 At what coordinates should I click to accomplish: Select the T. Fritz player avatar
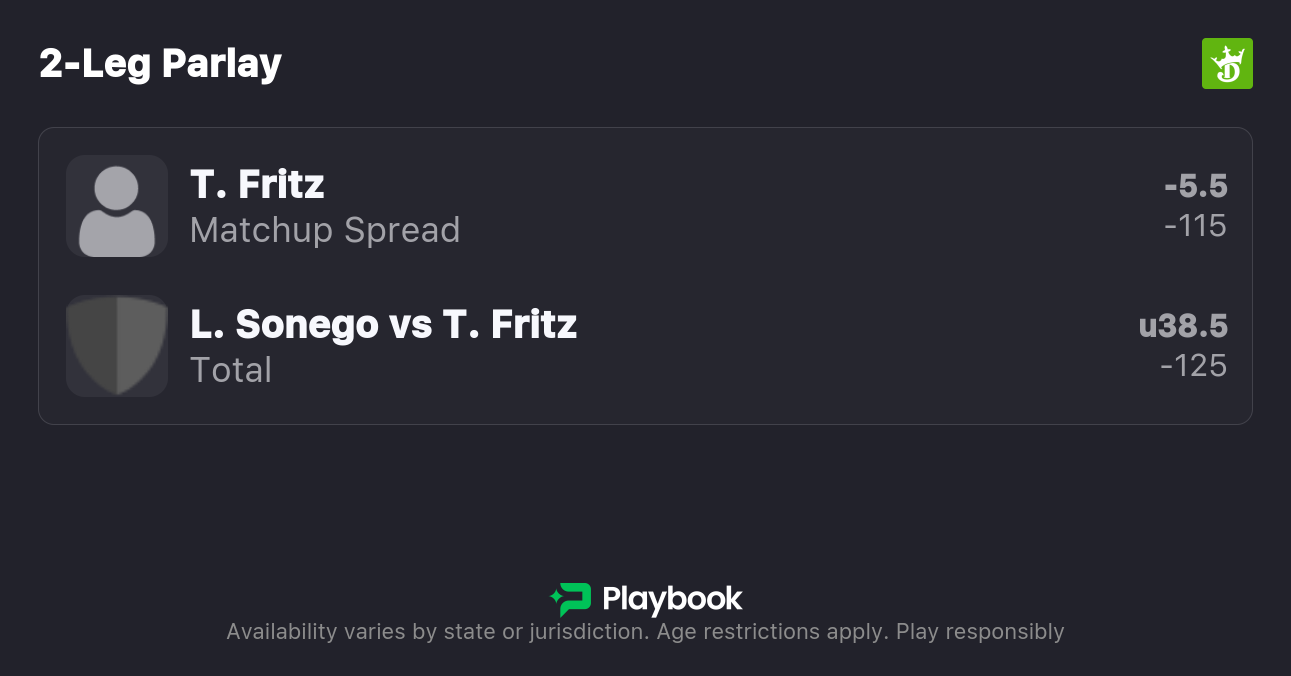(117, 206)
